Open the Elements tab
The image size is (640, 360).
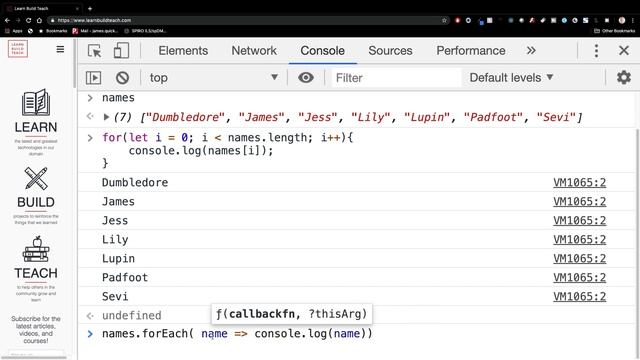click(x=183, y=51)
